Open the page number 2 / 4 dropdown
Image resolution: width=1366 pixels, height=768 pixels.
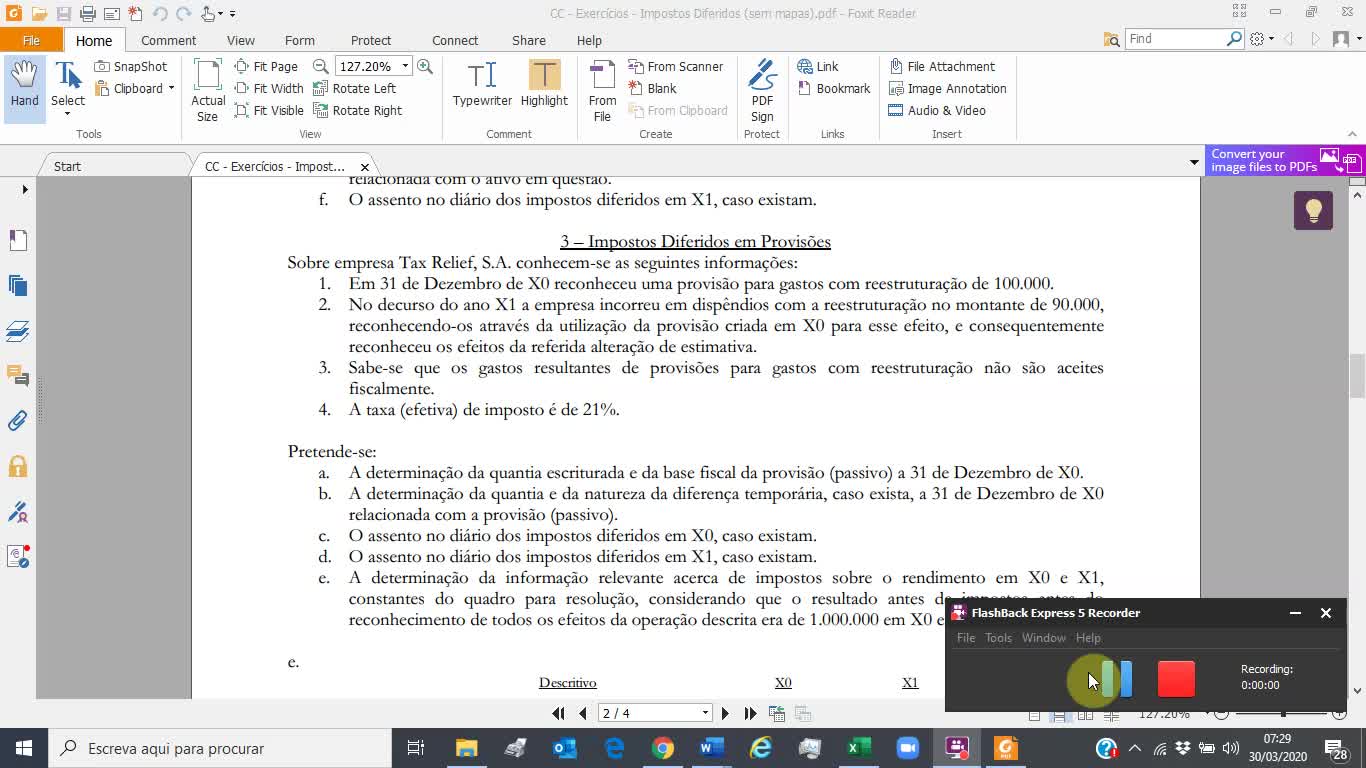[705, 713]
